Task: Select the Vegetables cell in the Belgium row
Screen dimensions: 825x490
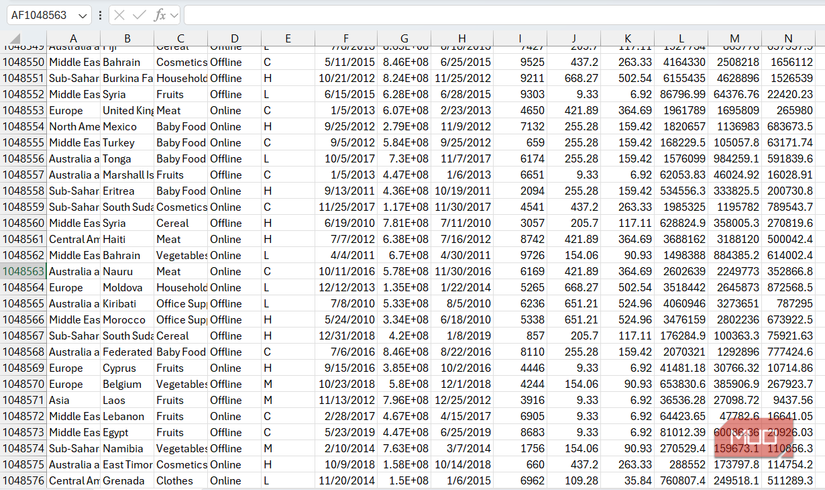Action: click(x=181, y=384)
